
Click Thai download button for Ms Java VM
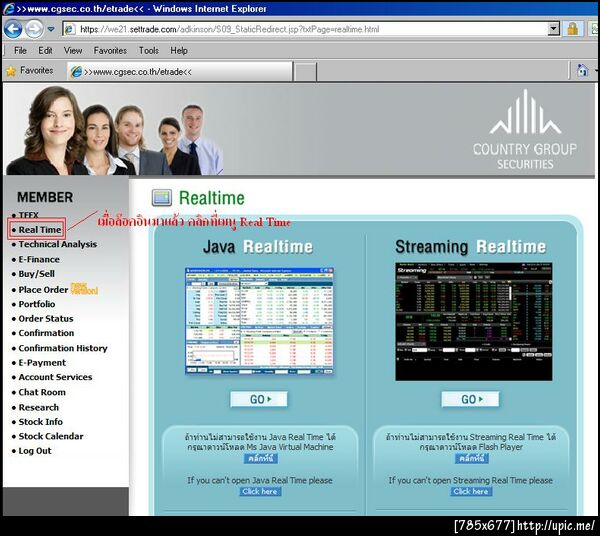(x=261, y=458)
